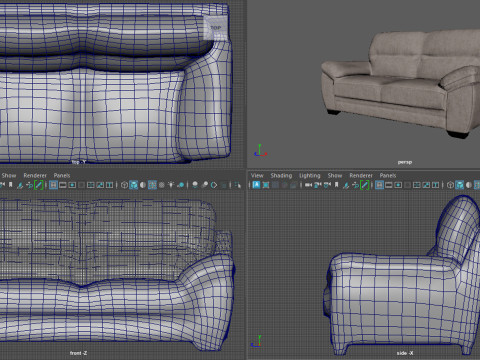Open bookmarks icon in side view toolbar
Image resolution: width=480 pixels, height=360 pixels.
pos(337,185)
